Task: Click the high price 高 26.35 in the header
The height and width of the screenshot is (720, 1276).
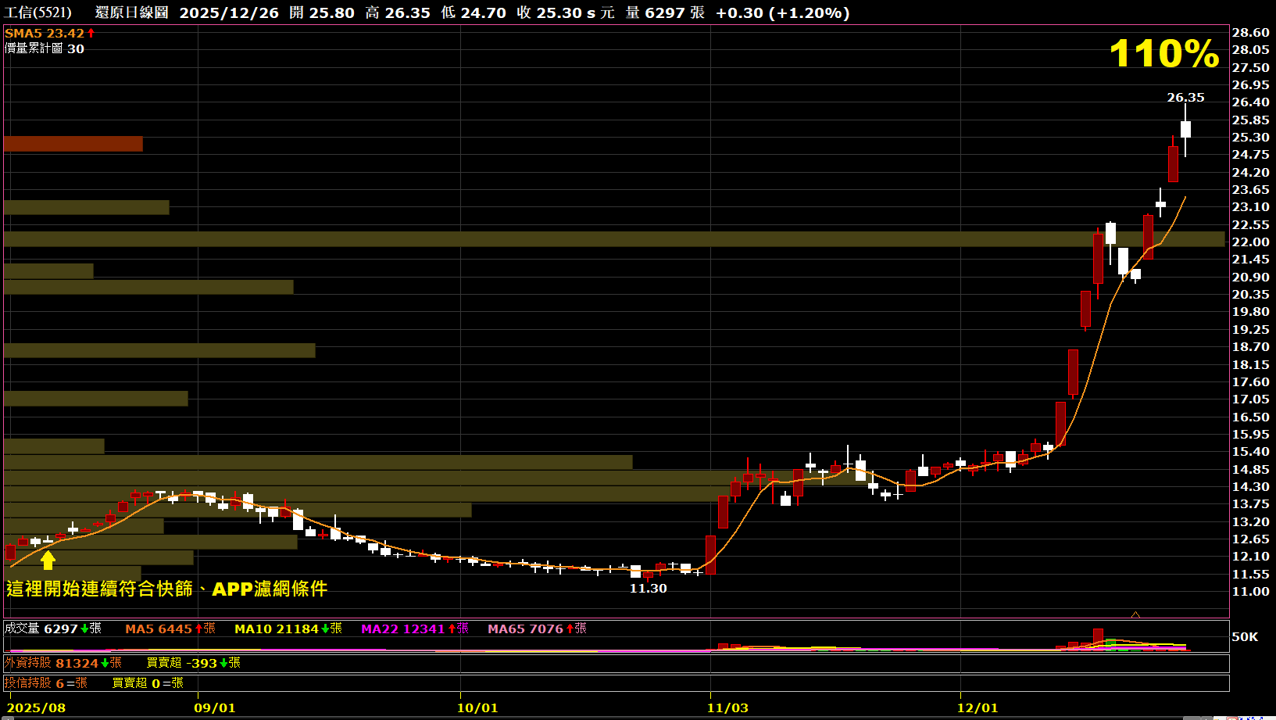Action: [397, 13]
